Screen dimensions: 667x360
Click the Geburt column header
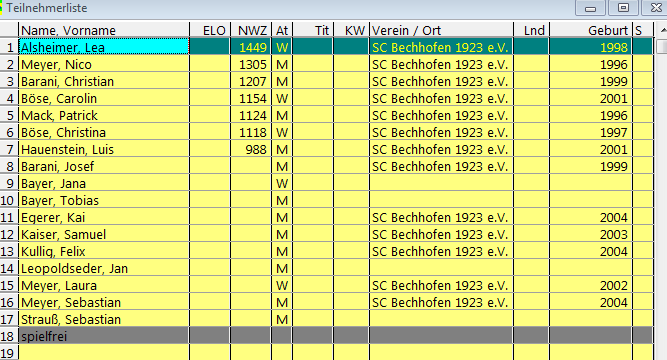[591, 30]
